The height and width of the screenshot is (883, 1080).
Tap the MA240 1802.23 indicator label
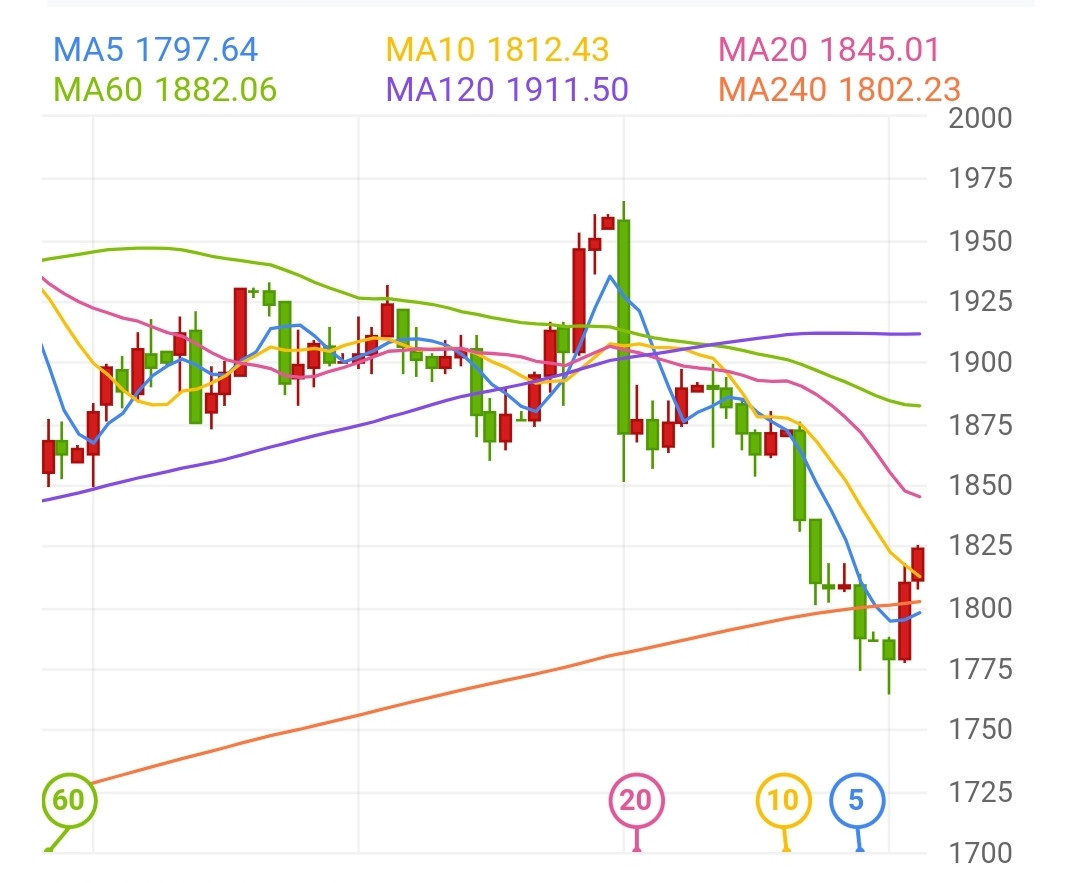[839, 89]
